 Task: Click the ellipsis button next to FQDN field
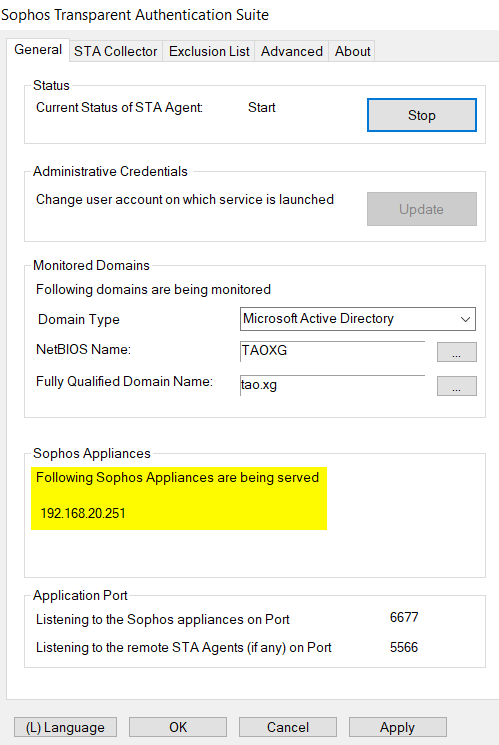(x=456, y=386)
